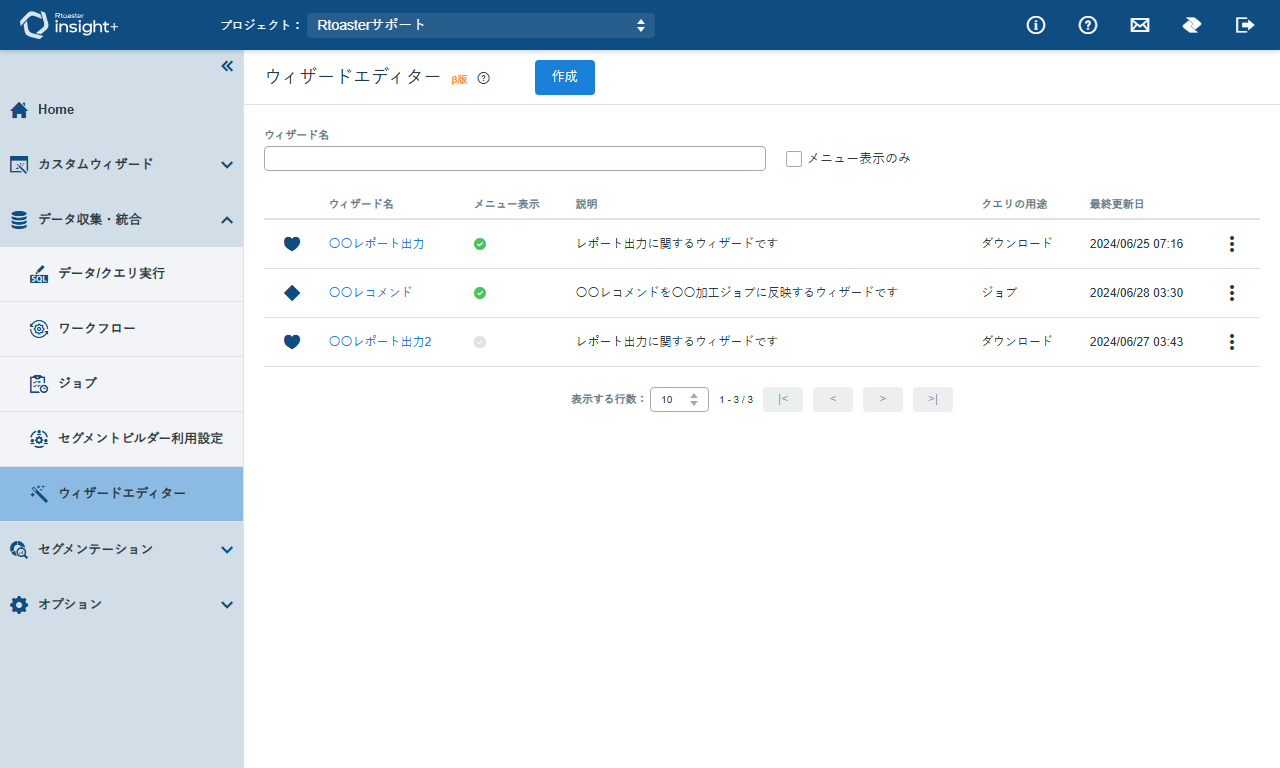The height and width of the screenshot is (768, 1280).
Task: Click heart icon of 〇〇レポート出力2 row
Action: tap(292, 342)
